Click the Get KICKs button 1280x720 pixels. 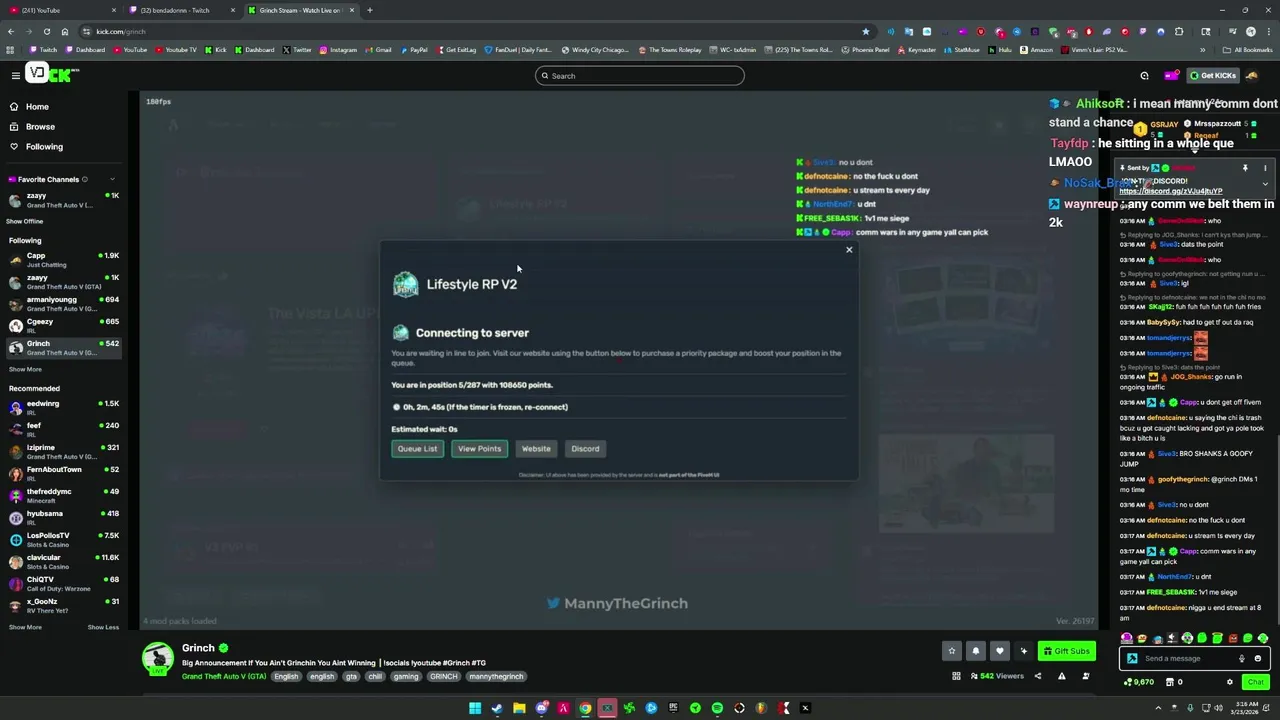(x=1212, y=75)
